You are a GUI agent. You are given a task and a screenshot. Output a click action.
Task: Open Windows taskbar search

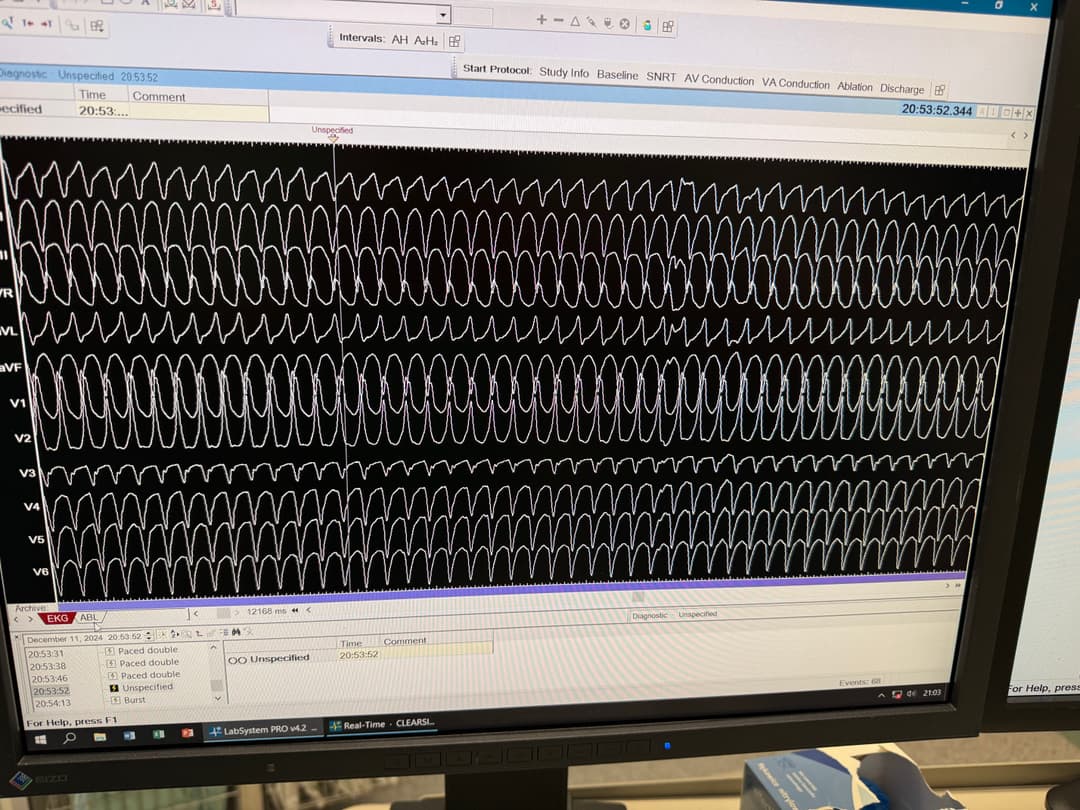point(70,738)
